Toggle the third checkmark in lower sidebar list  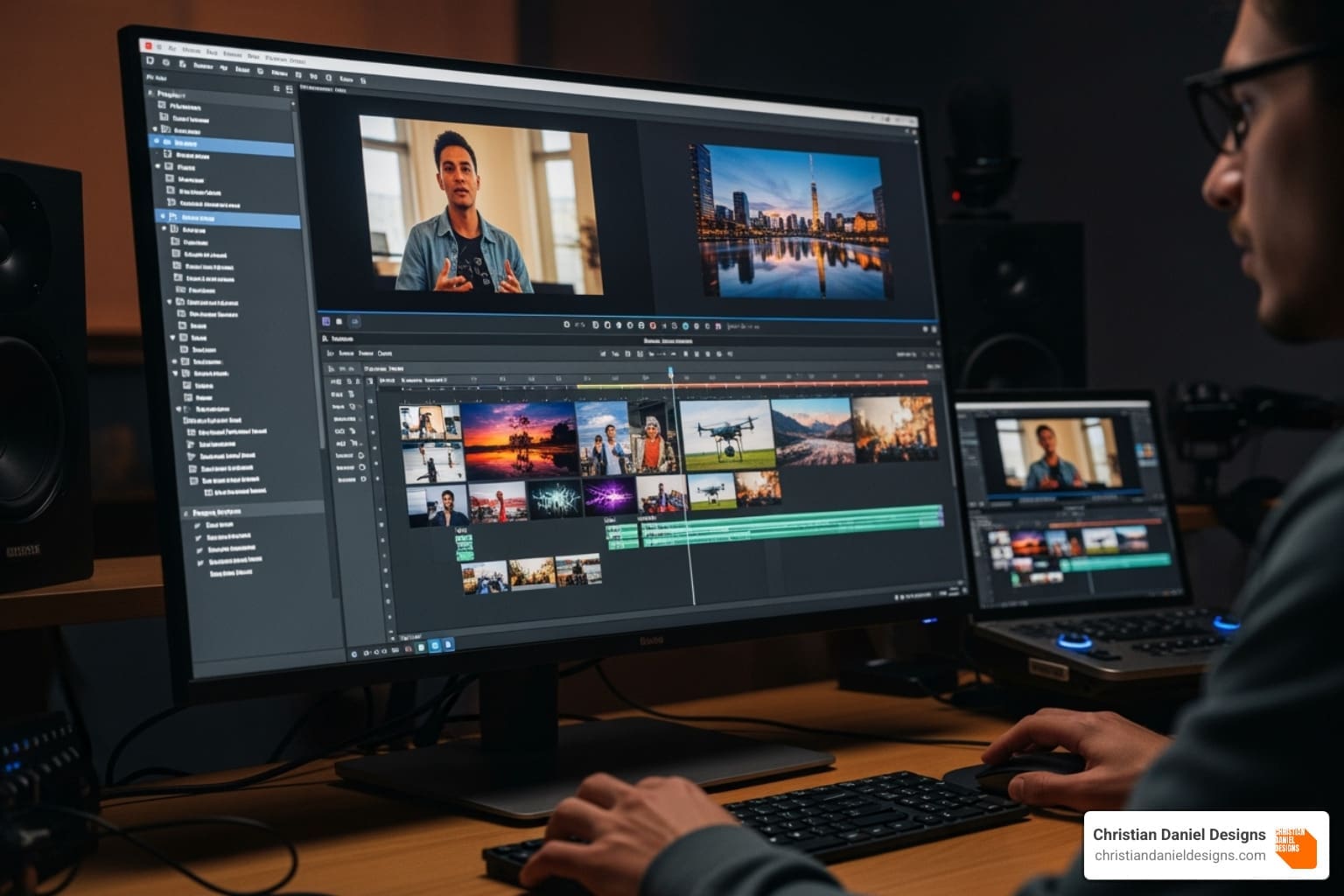(201, 550)
